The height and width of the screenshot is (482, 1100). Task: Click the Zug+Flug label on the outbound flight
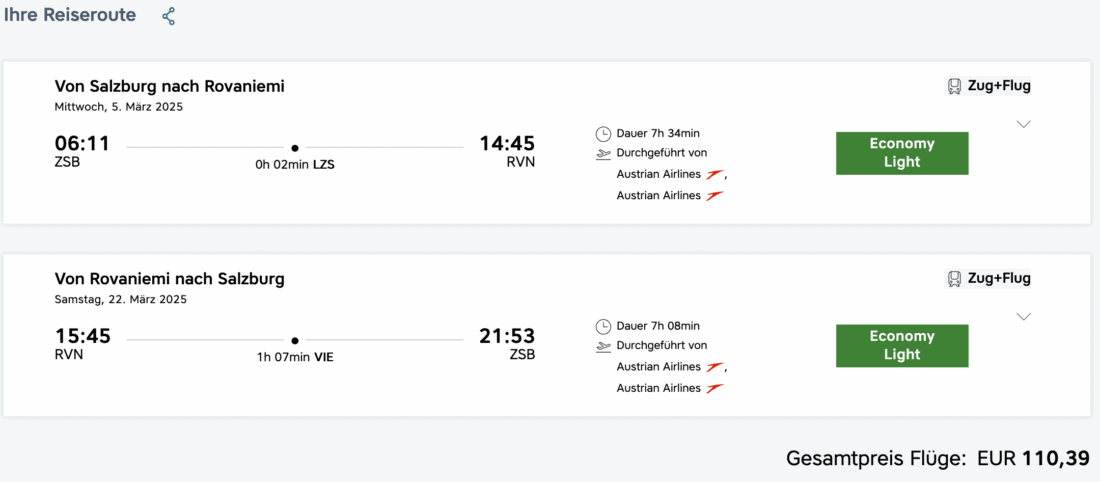click(x=999, y=86)
